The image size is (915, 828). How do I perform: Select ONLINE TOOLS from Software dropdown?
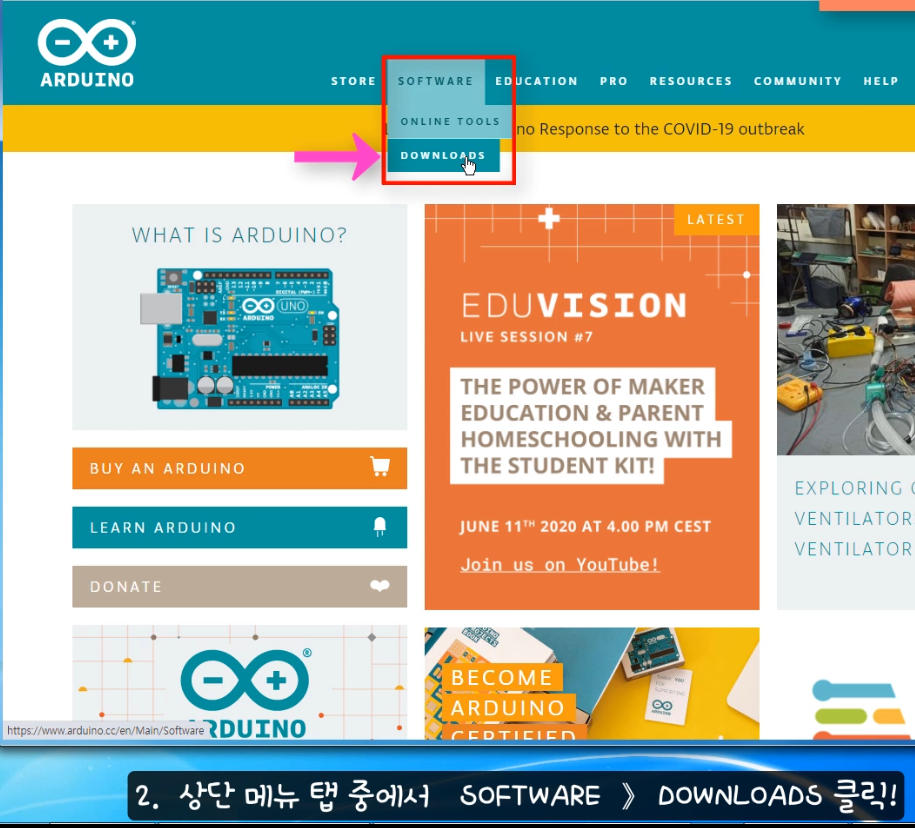click(450, 121)
